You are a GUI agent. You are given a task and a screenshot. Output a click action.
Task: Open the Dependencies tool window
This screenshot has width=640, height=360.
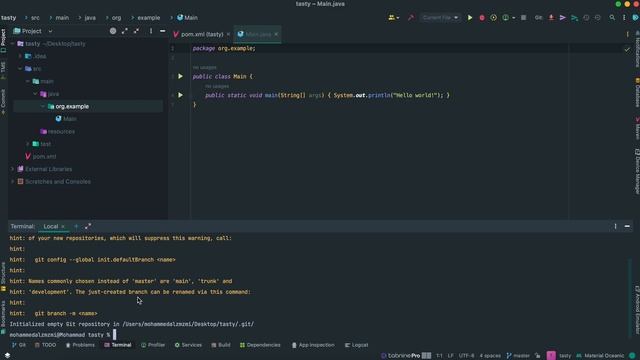260,345
